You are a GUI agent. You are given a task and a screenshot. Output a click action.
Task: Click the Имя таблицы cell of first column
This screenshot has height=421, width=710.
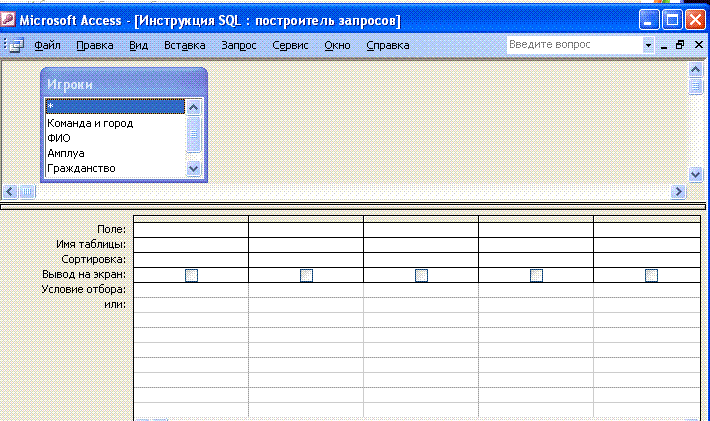point(191,244)
